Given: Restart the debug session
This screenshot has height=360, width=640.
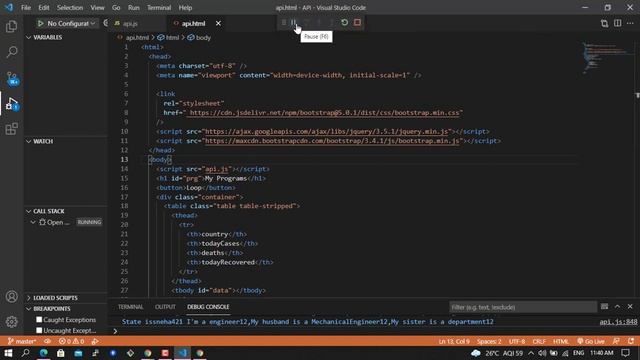Looking at the screenshot, I should coord(345,22).
